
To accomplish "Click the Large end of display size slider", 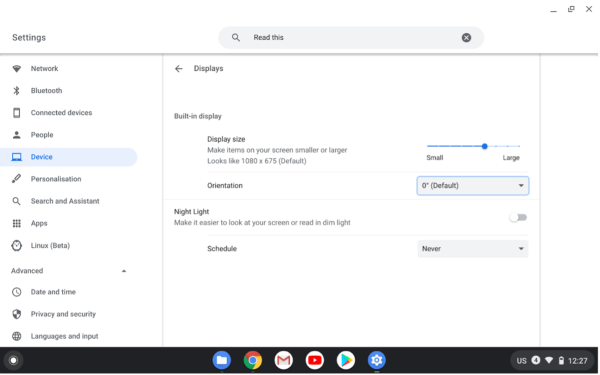I will click(x=519, y=146).
